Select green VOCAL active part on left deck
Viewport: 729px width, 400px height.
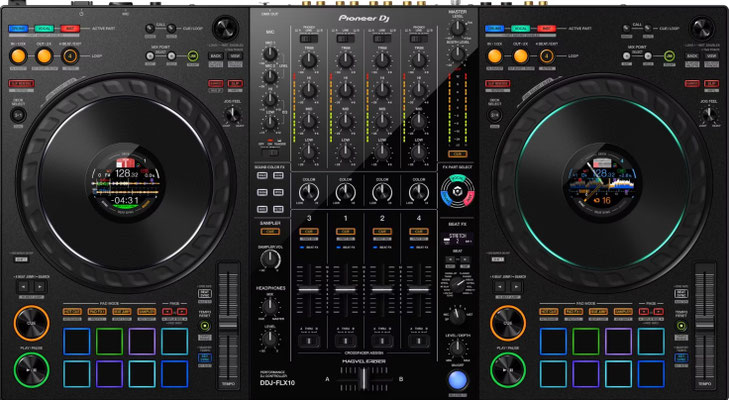click(x=44, y=29)
